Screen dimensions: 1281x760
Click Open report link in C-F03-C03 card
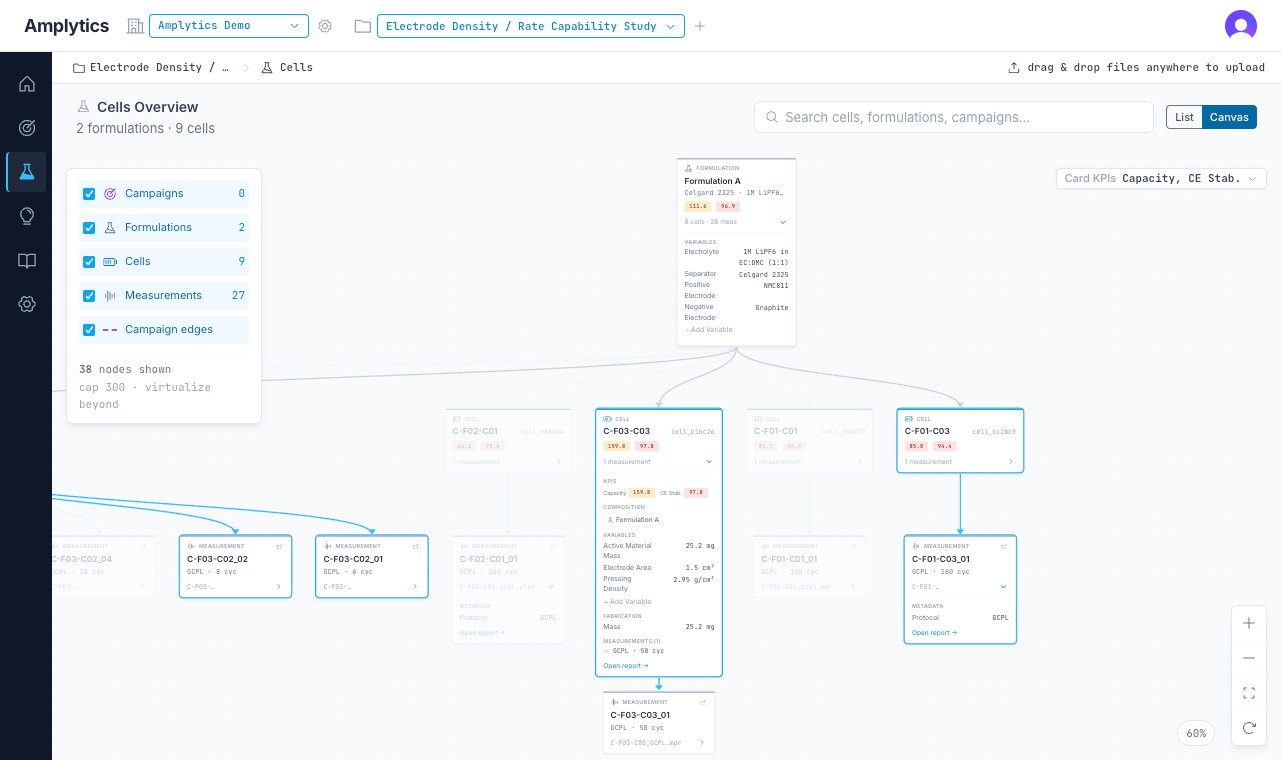pyautogui.click(x=625, y=665)
